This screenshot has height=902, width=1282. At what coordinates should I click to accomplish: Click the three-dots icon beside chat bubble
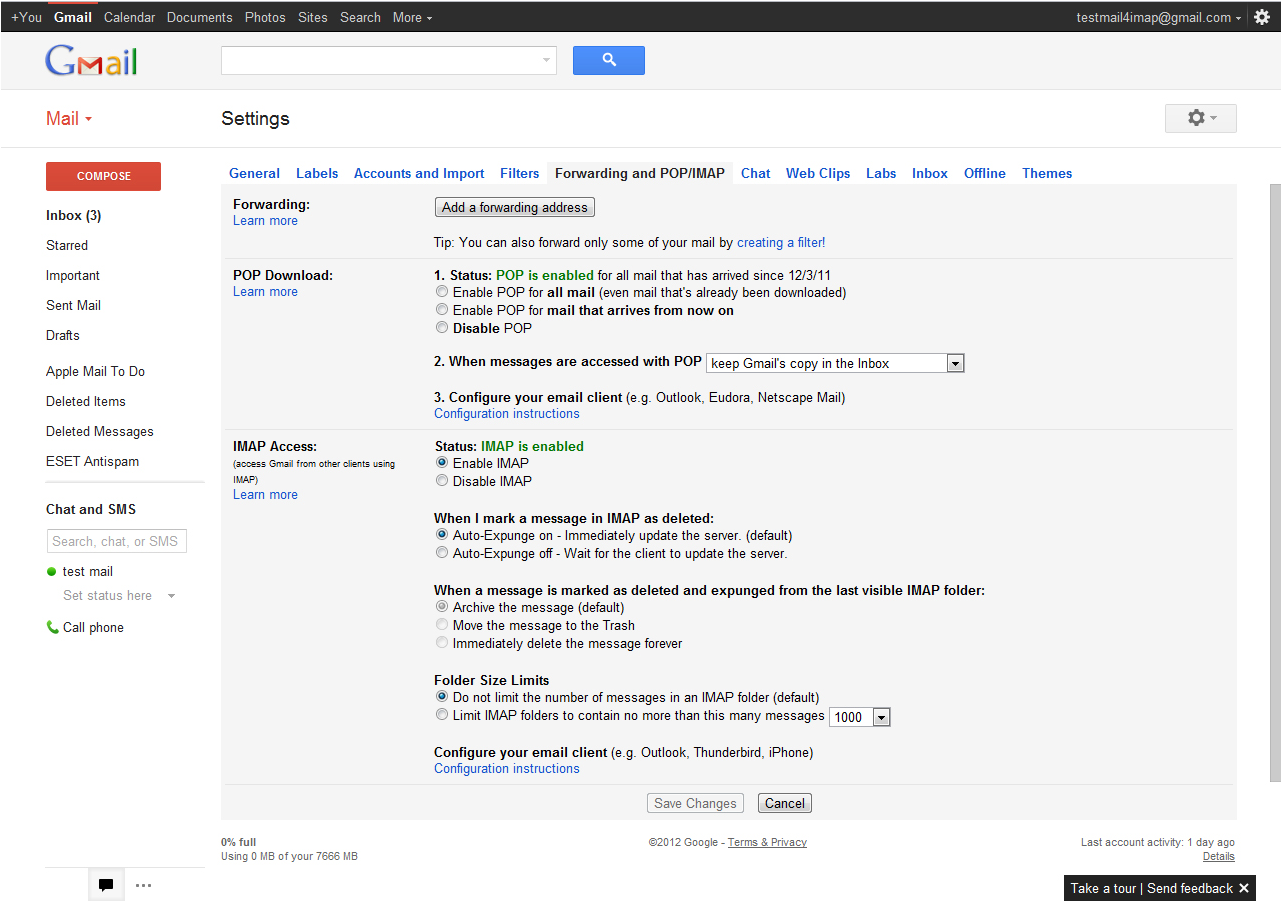pos(143,885)
